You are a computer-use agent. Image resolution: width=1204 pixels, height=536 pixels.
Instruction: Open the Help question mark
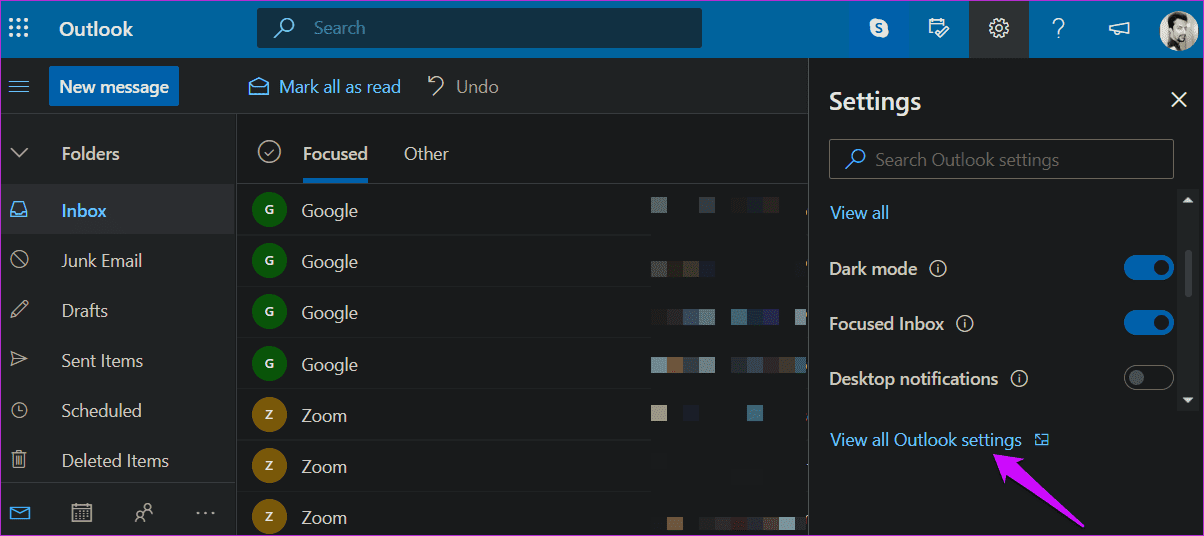(x=1058, y=28)
